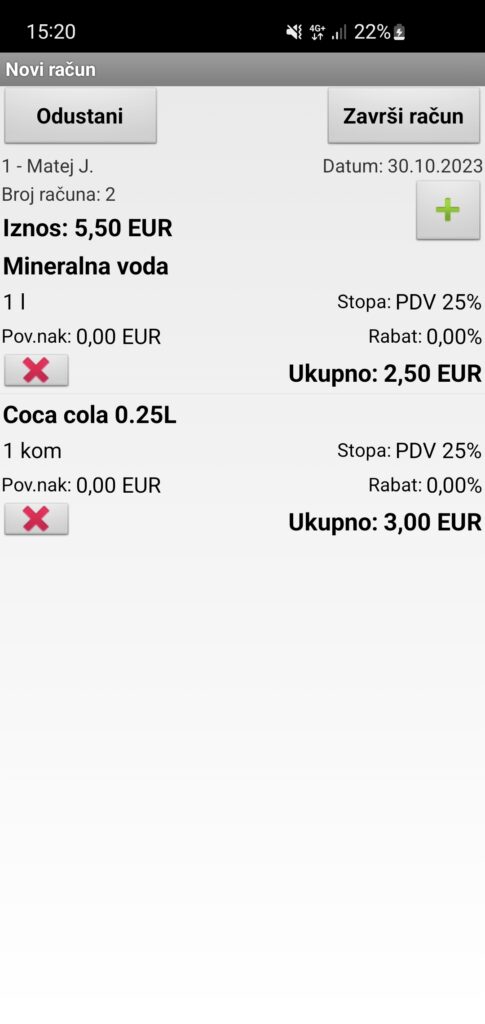485x1024 pixels.
Task: Tap the 1 kom quantity of Coca cola
Action: (x=33, y=451)
